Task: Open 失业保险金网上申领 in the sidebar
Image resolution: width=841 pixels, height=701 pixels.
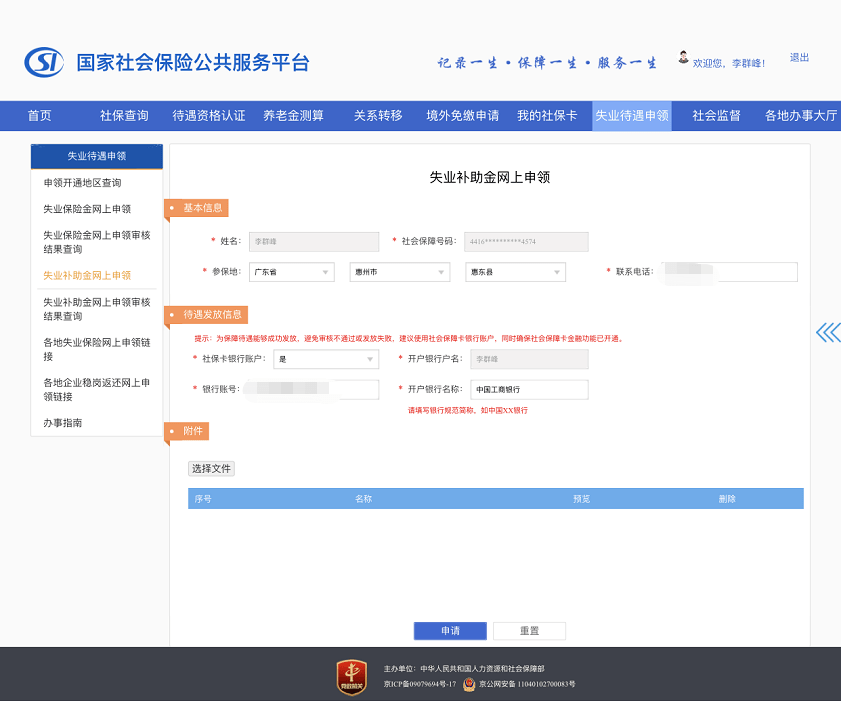Action: tap(87, 209)
